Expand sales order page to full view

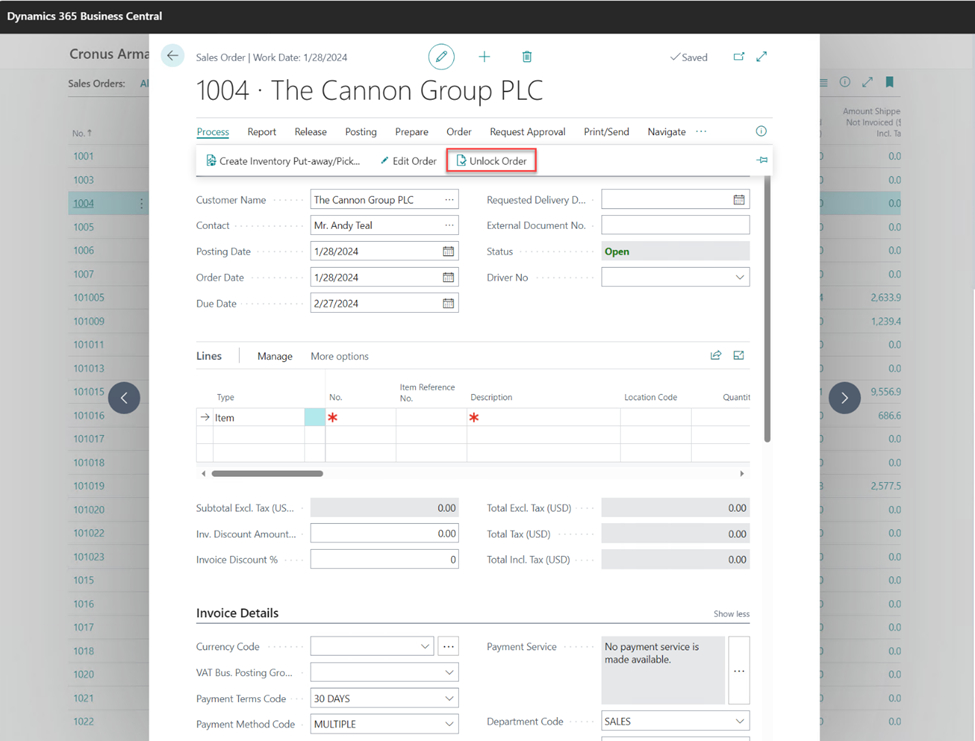pos(761,57)
